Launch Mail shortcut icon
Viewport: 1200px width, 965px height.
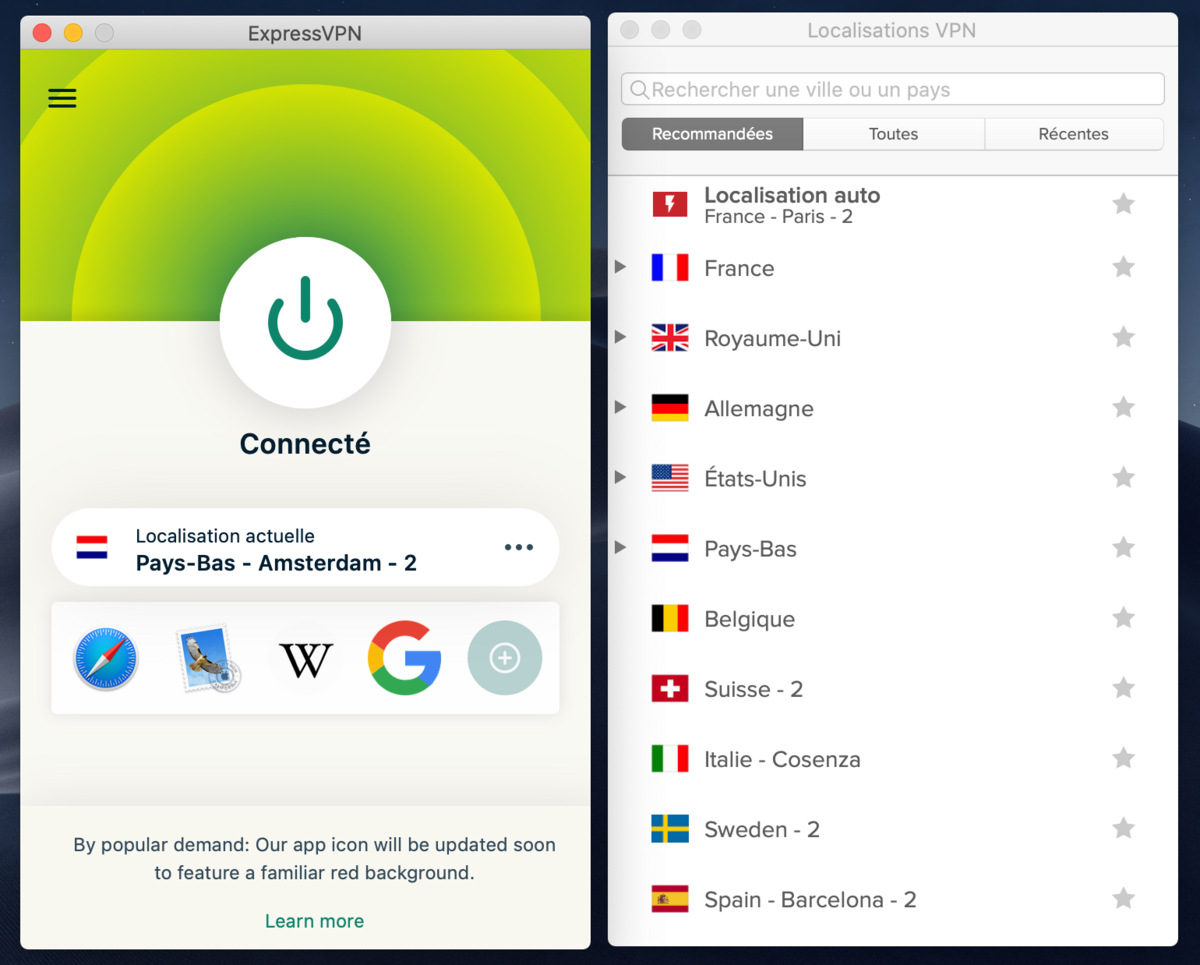tap(207, 659)
